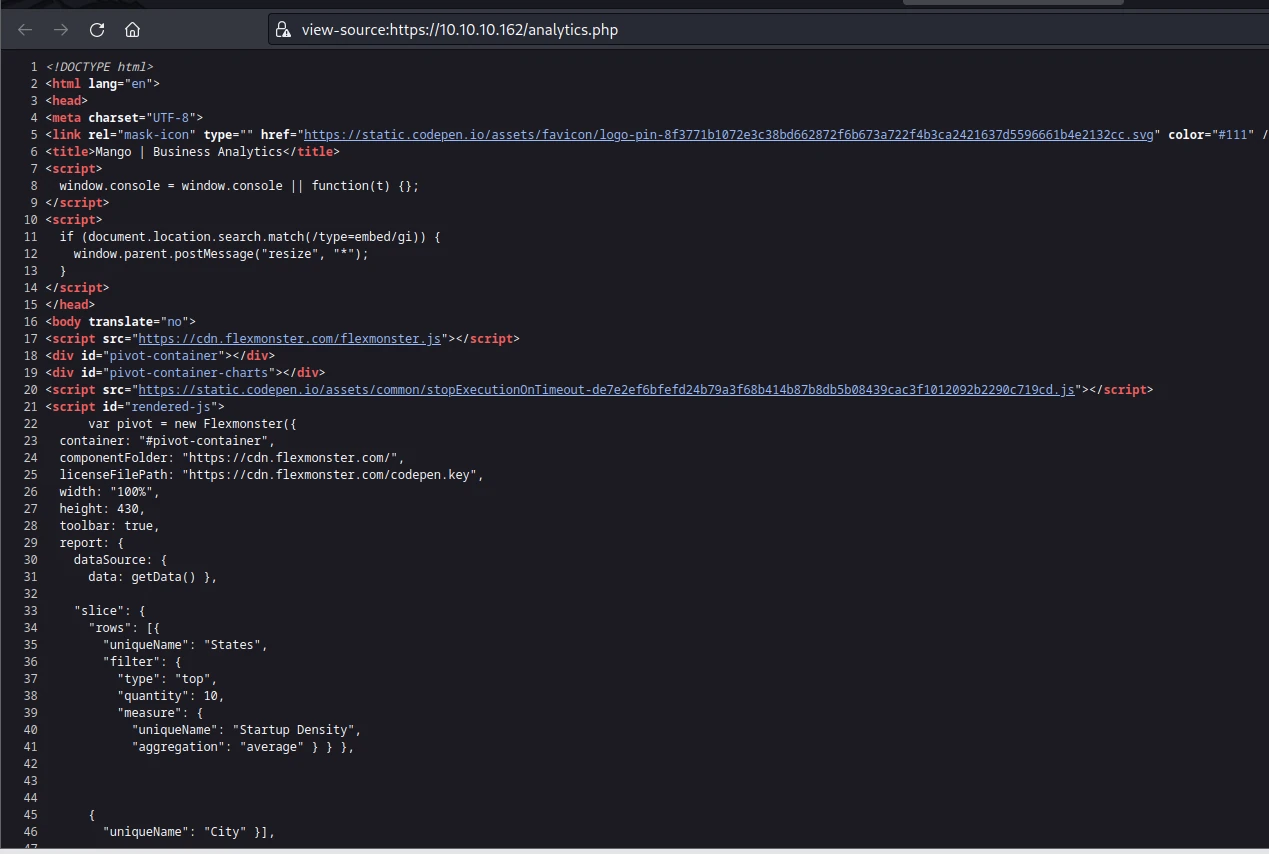Image resolution: width=1269 pixels, height=854 pixels.
Task: Click the toolbar: true line
Action: [109, 525]
